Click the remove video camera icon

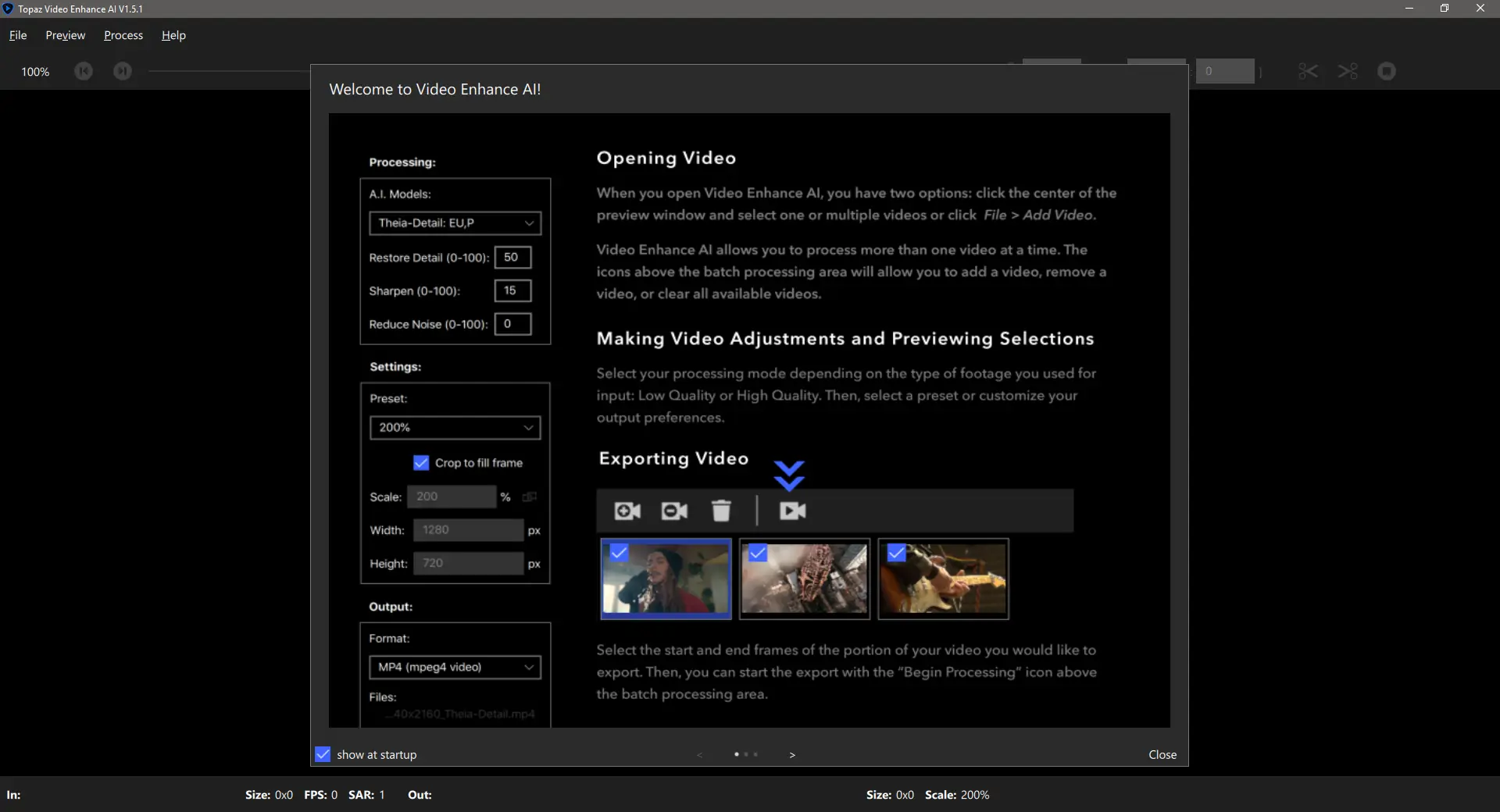pos(674,511)
